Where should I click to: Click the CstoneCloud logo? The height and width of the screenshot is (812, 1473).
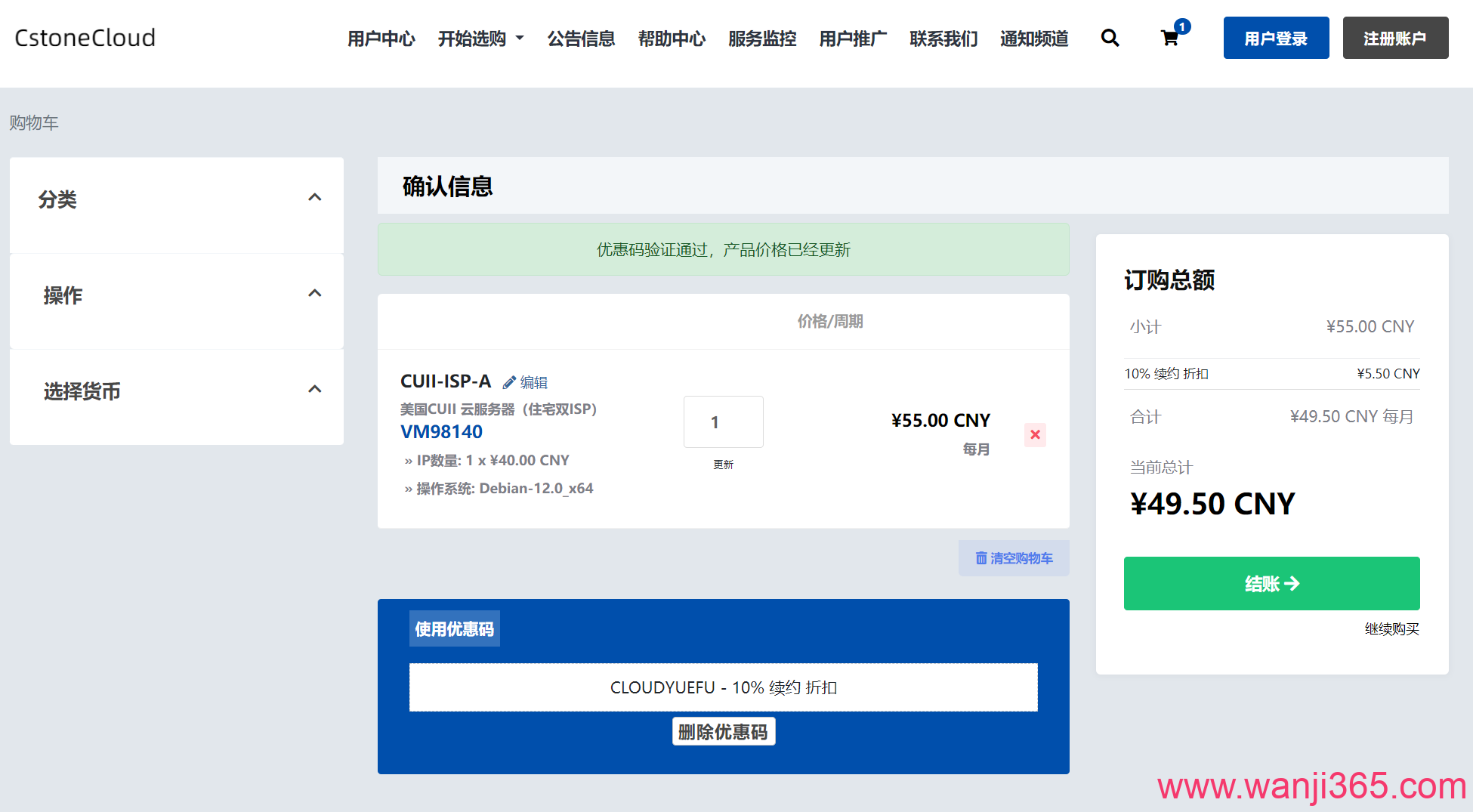pos(84,37)
